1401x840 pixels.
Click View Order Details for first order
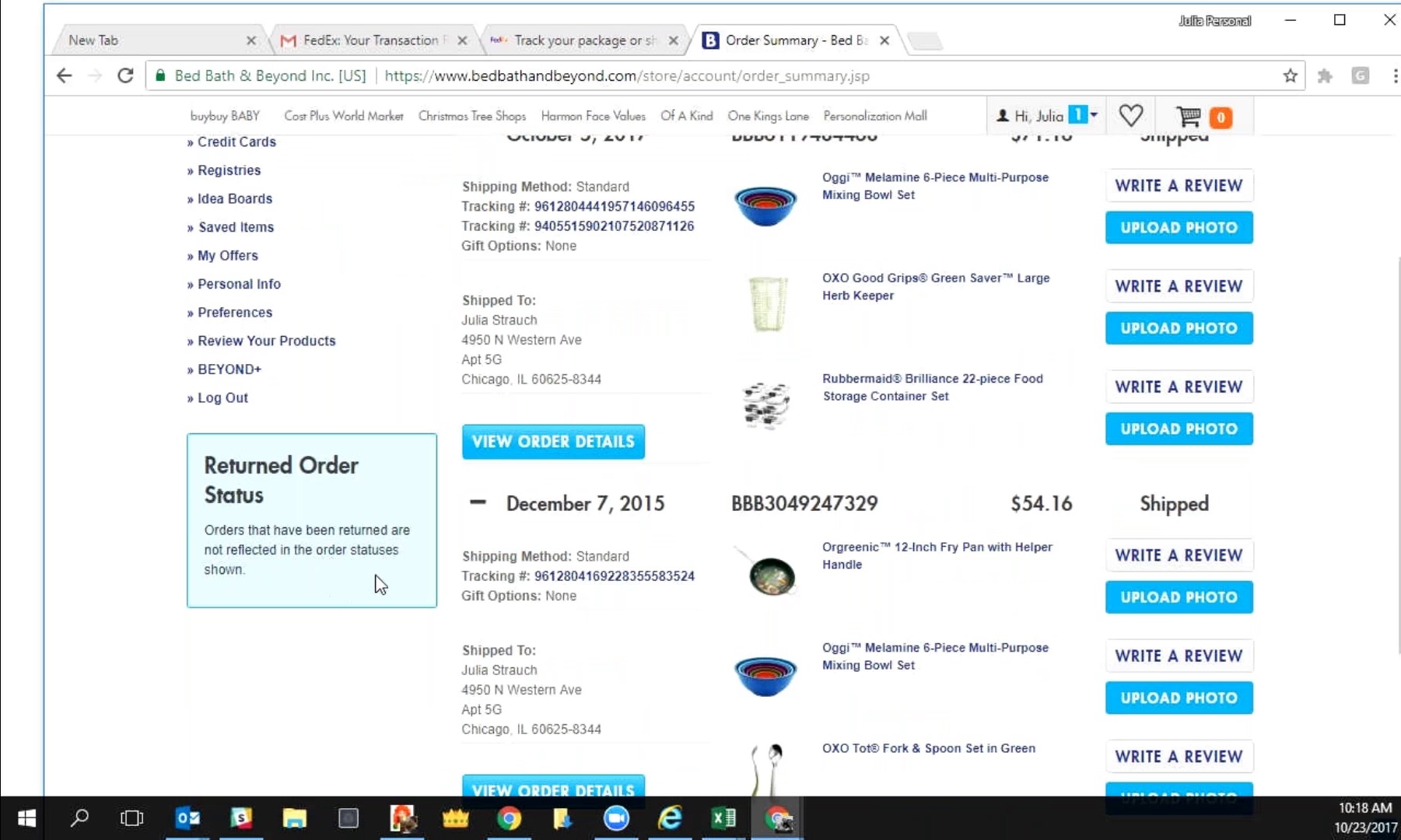pos(553,442)
